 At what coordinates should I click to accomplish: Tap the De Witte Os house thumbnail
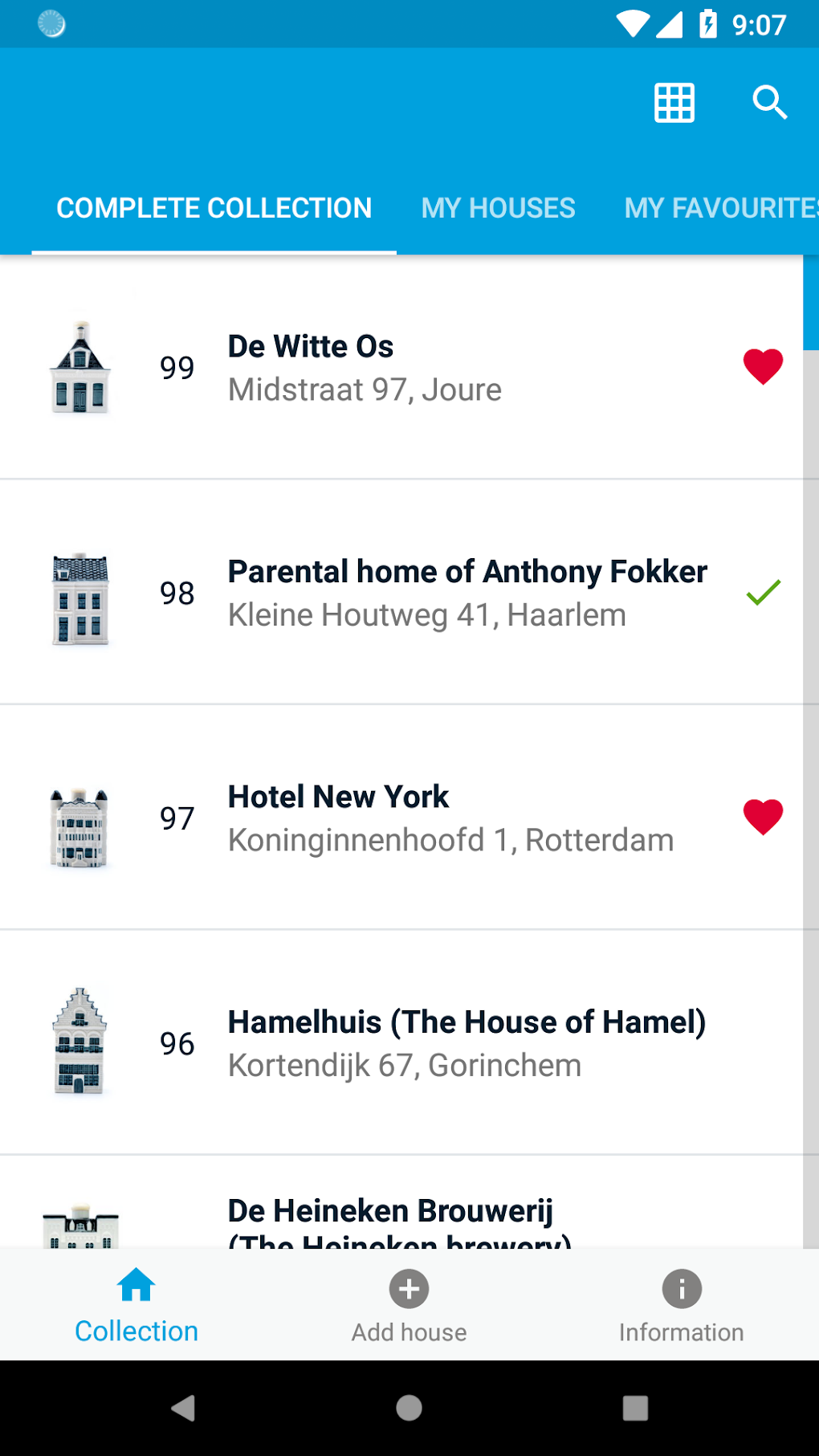coord(79,367)
